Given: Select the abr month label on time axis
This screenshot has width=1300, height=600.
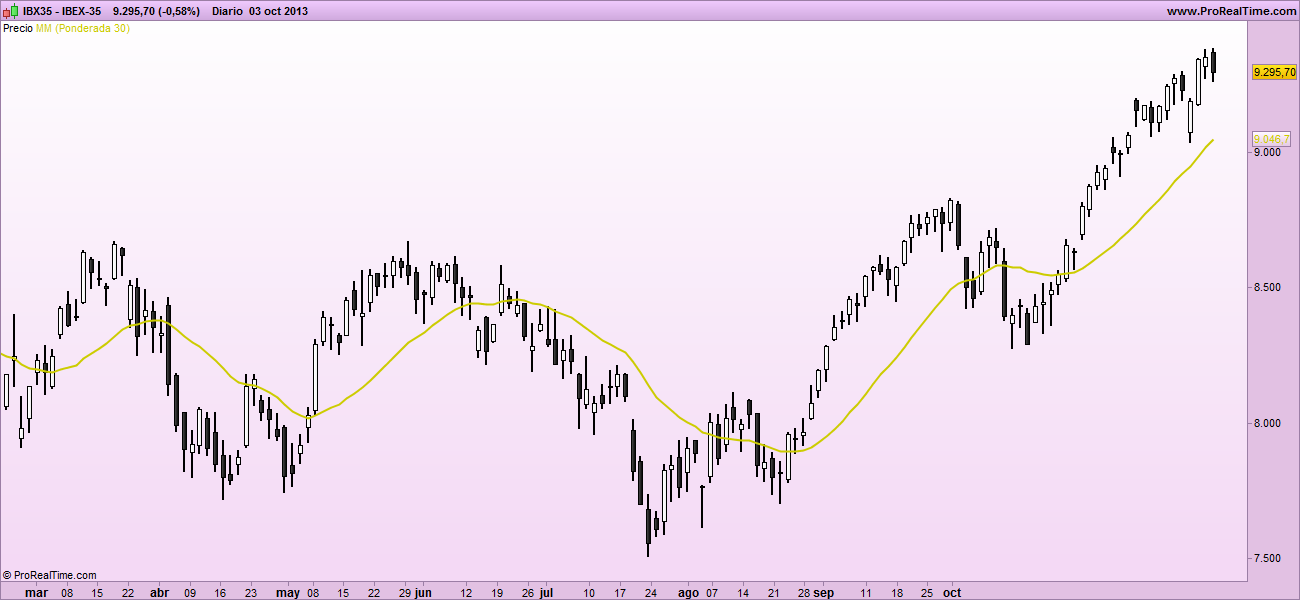Looking at the screenshot, I should [159, 592].
